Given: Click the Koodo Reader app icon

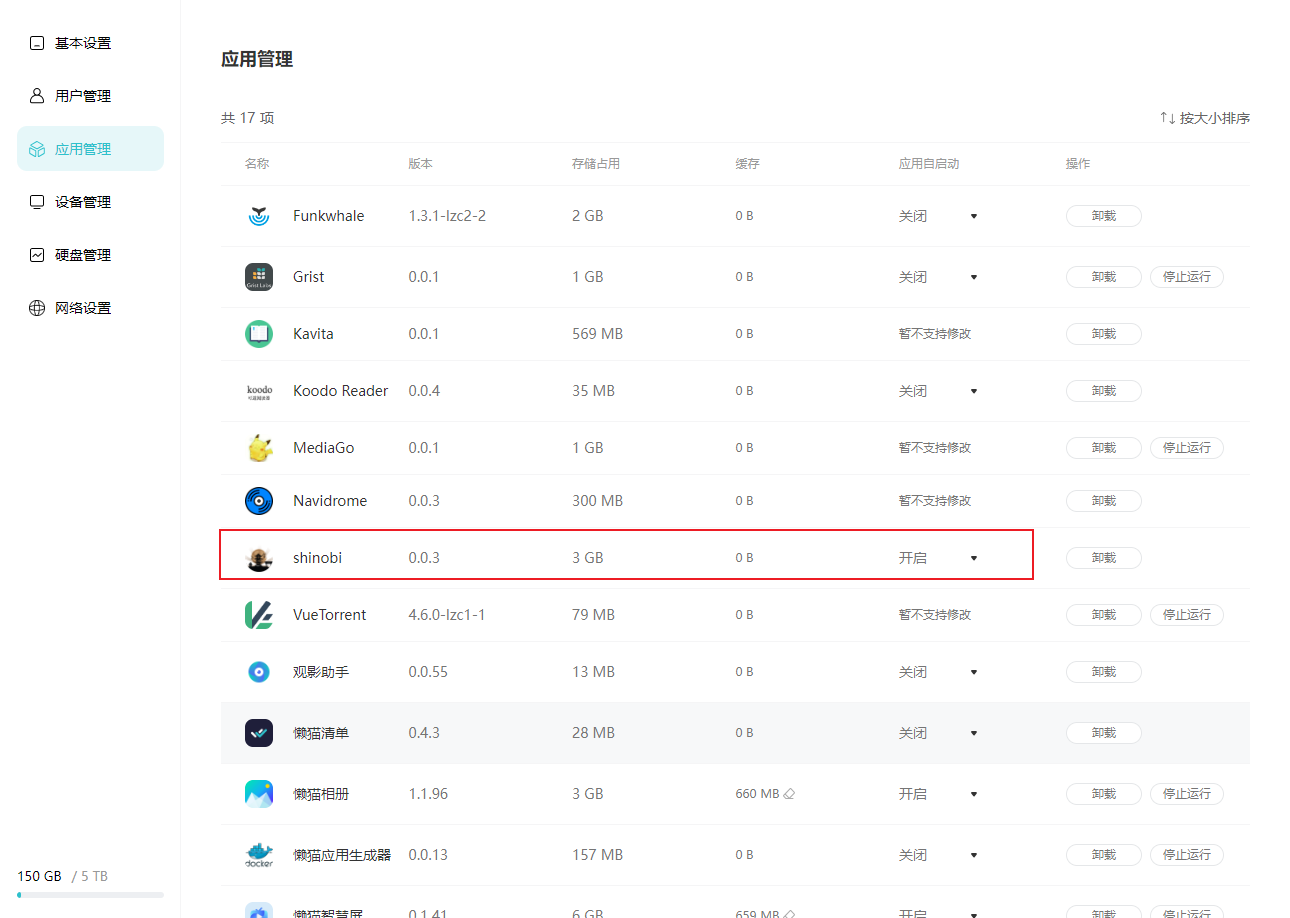Looking at the screenshot, I should point(259,391).
